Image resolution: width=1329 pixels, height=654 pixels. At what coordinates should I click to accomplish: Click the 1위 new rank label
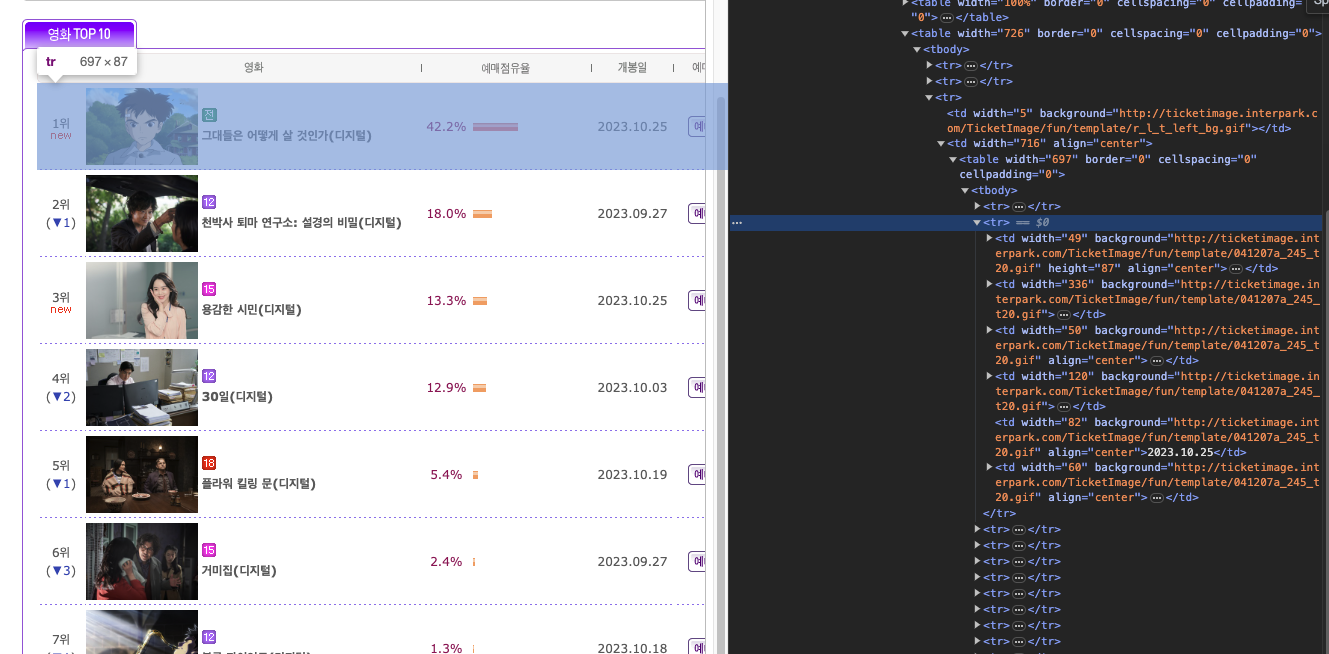point(61,129)
